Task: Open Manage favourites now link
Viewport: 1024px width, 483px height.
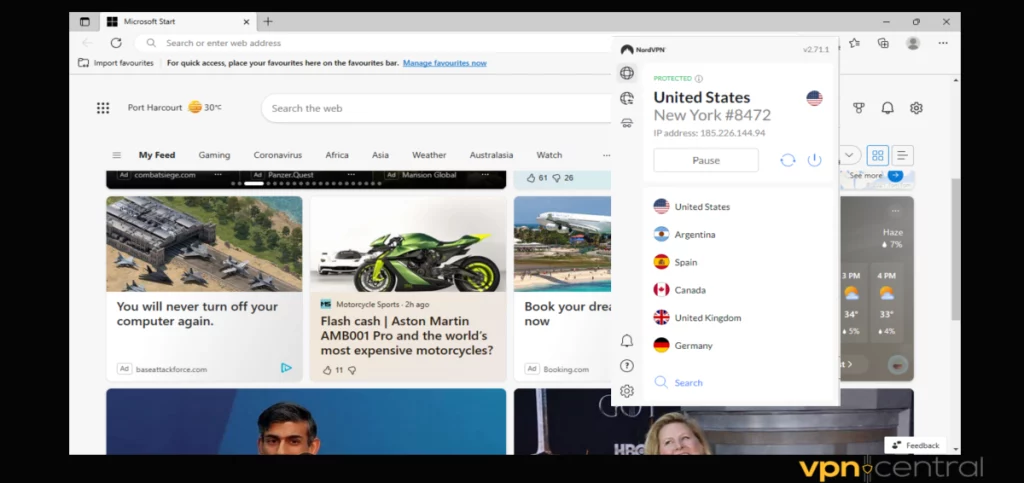Action: click(x=445, y=63)
